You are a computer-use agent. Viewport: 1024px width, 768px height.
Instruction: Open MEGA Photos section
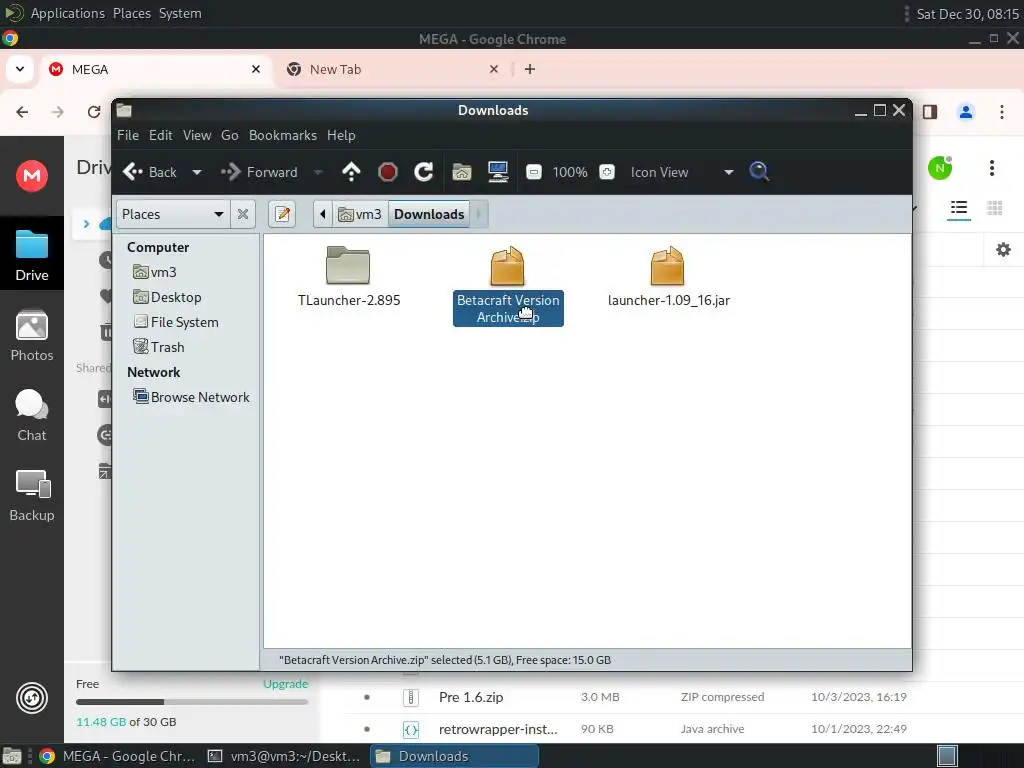(x=32, y=336)
